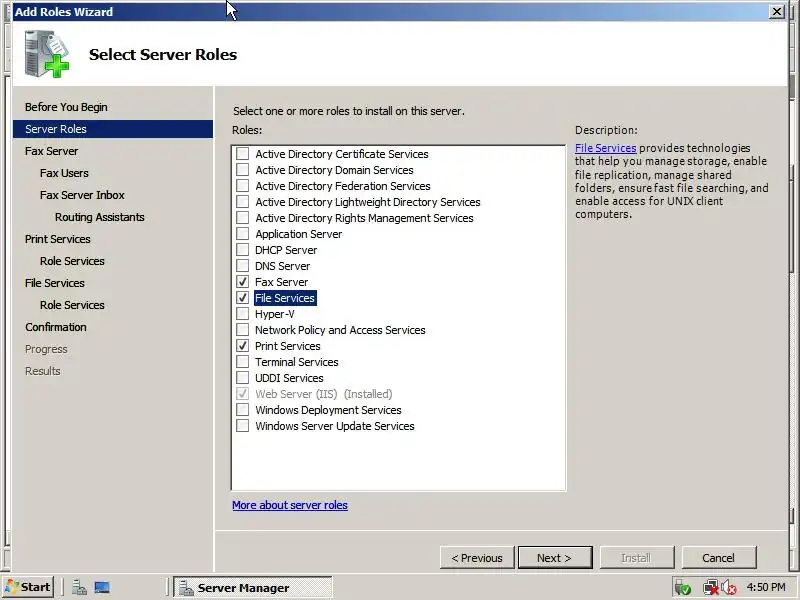
Task: Click the Next button
Action: [555, 558]
